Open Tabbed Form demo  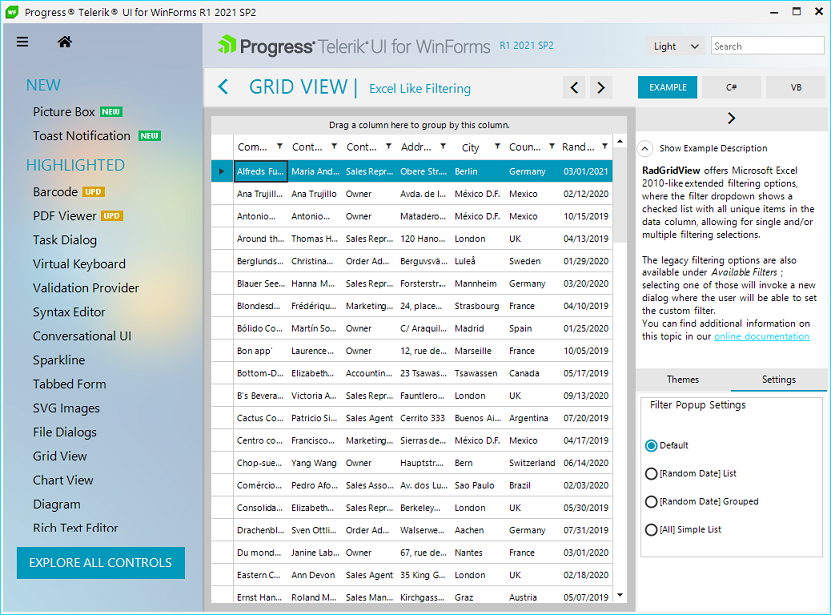click(69, 384)
